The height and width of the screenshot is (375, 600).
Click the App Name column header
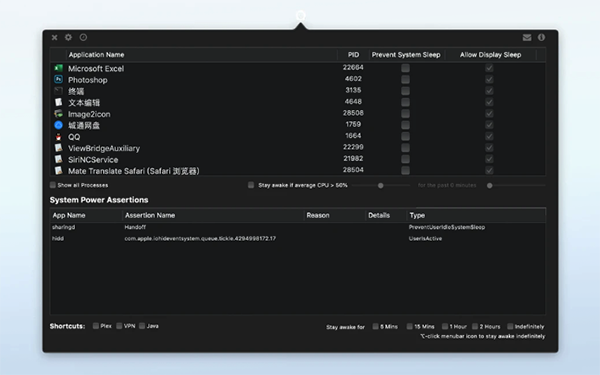[69, 215]
